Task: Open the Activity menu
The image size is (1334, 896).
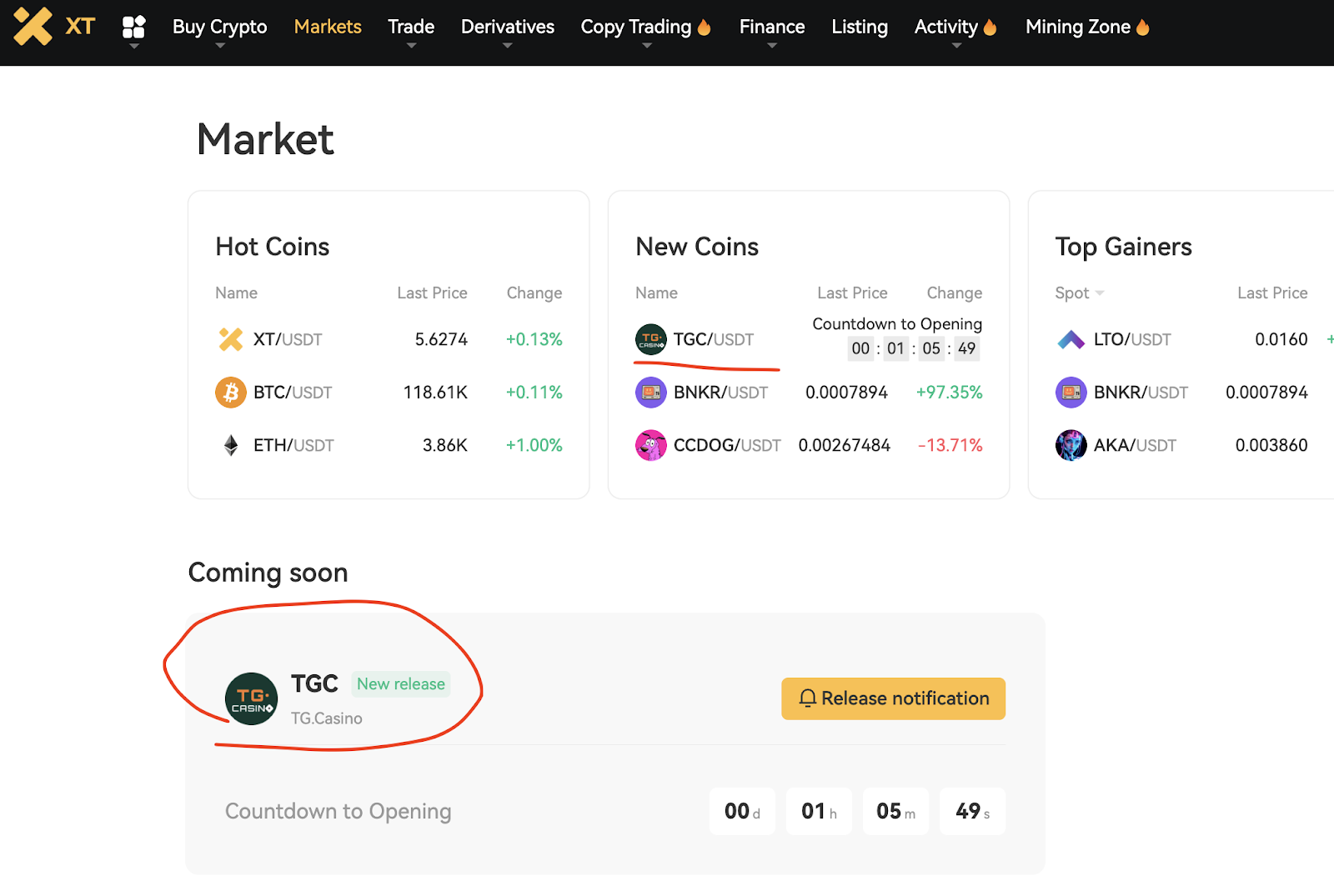Action: pos(946,27)
